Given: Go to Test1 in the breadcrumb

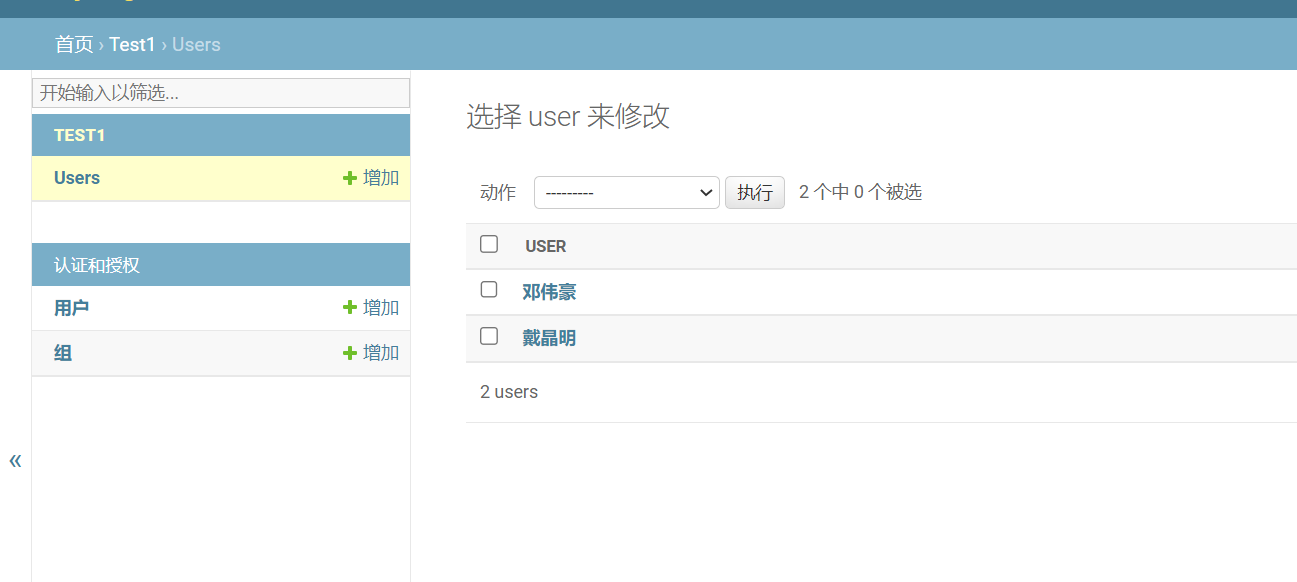Looking at the screenshot, I should 133,45.
